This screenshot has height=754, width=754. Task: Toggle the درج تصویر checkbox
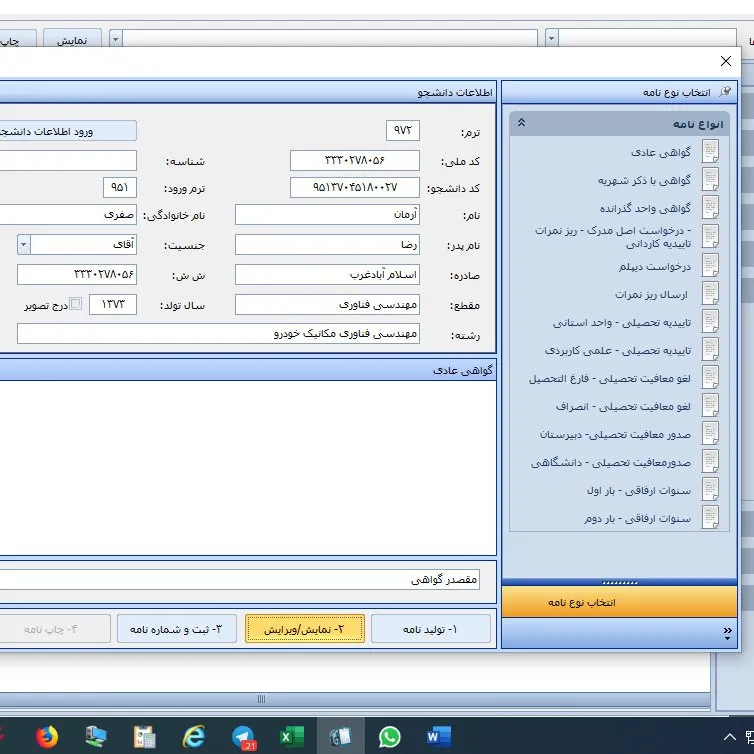tap(76, 304)
